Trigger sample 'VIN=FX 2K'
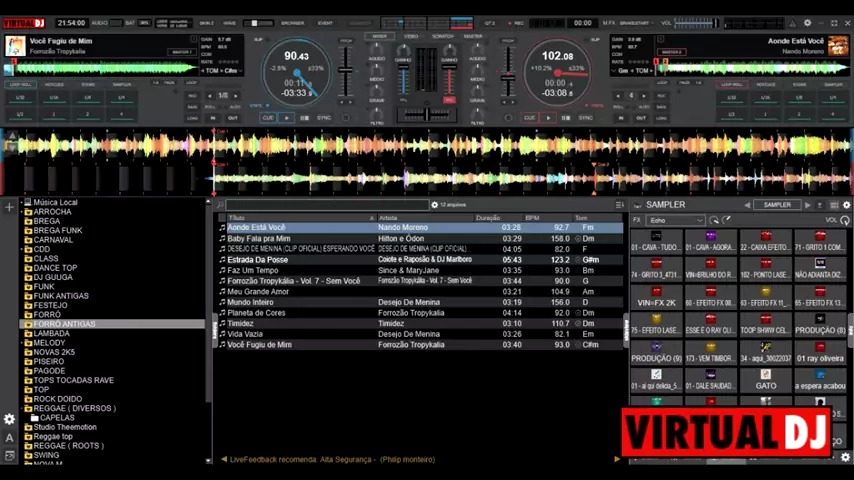Viewport: 854px width, 480px height. (656, 297)
